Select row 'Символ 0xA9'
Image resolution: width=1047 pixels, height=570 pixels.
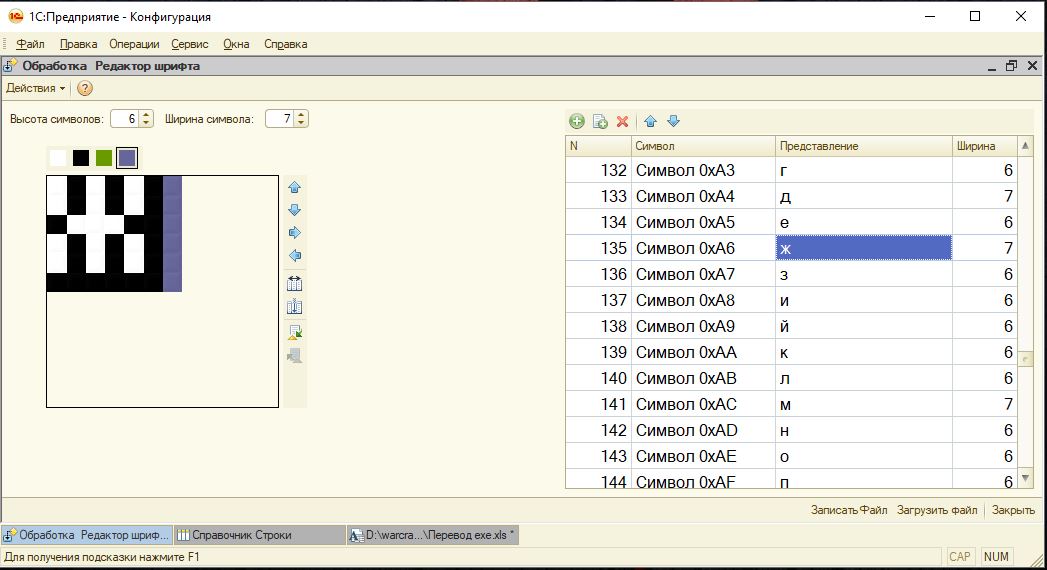(791, 326)
